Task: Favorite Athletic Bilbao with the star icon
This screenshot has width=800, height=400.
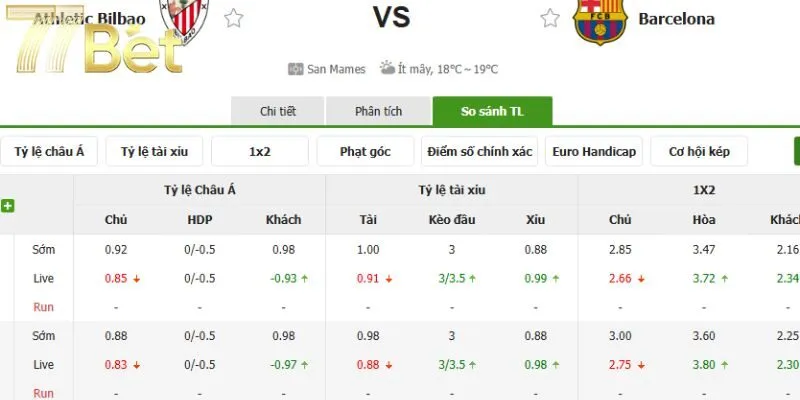Action: (x=234, y=18)
